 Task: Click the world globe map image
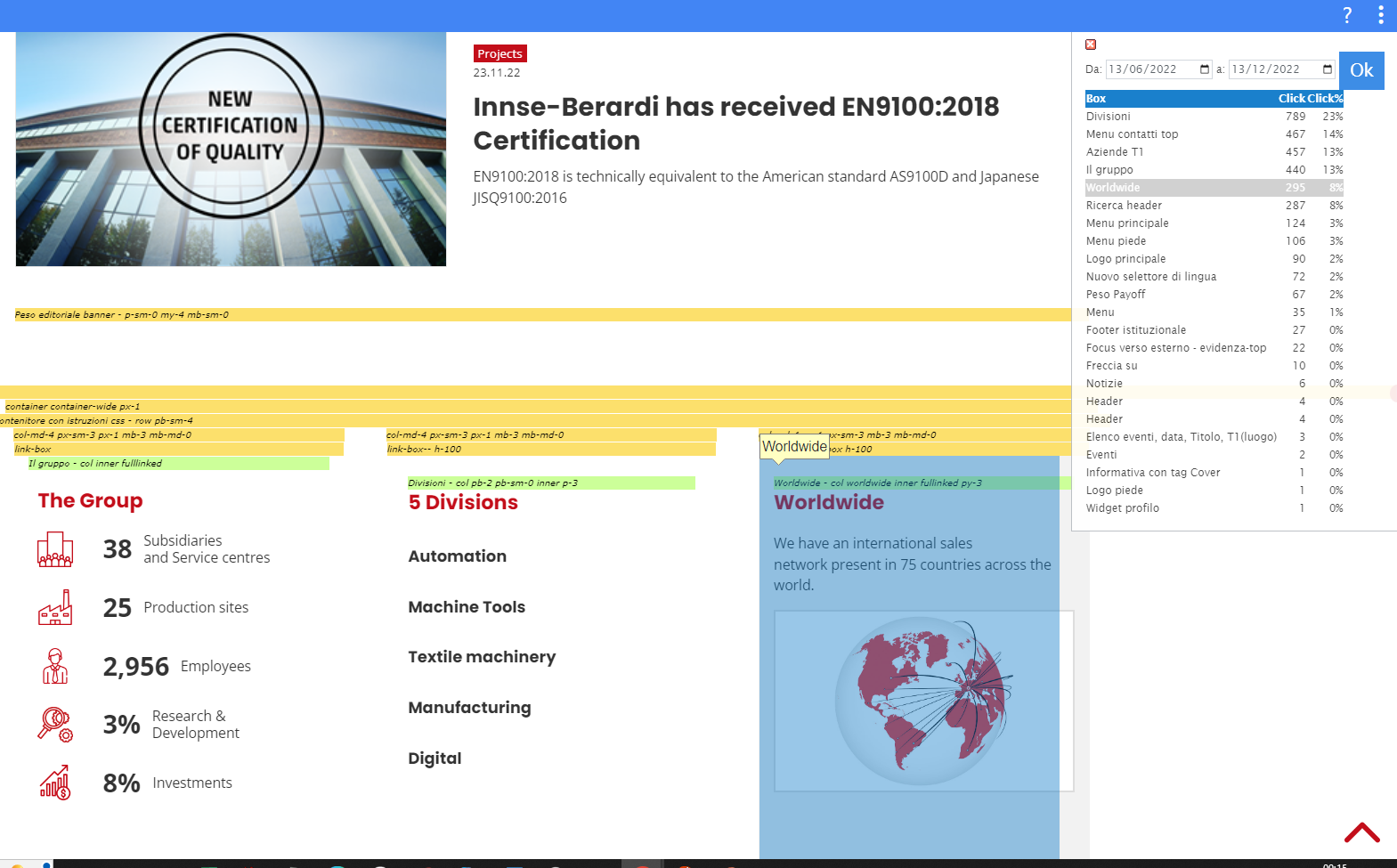pos(923,701)
